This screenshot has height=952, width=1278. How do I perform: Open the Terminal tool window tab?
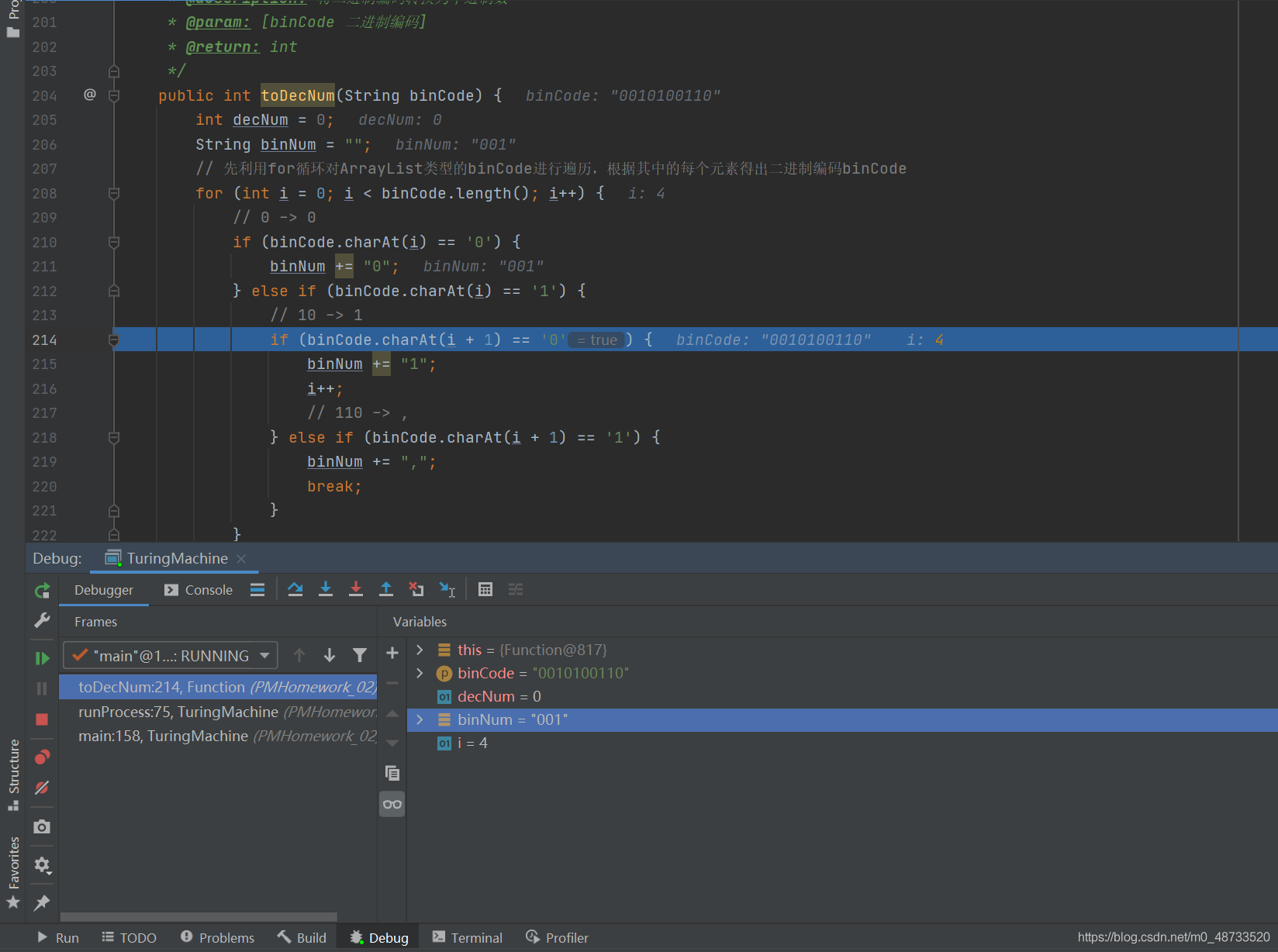click(468, 937)
